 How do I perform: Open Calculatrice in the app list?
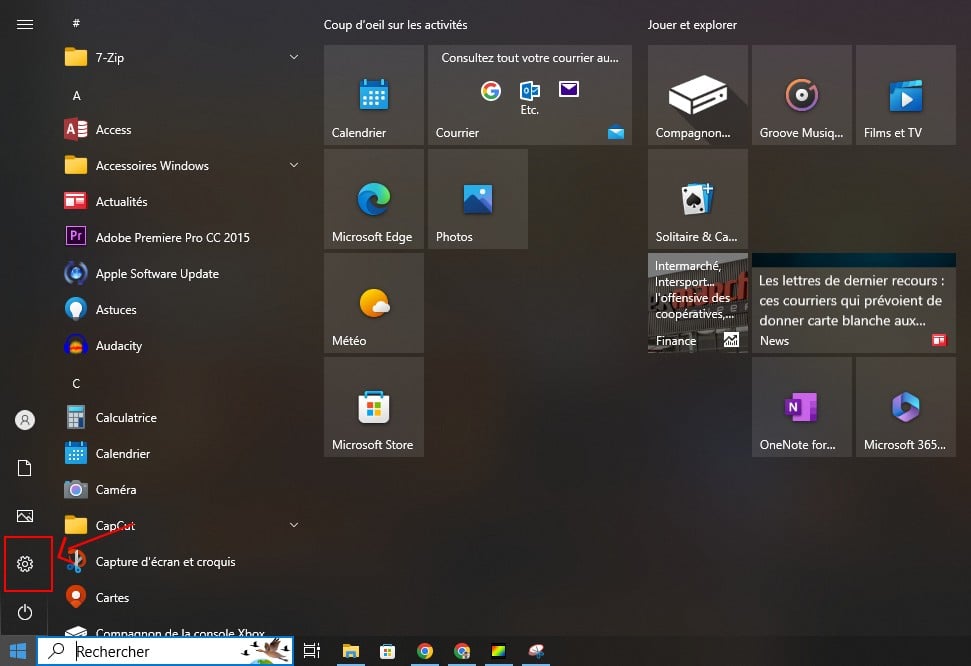pos(183,418)
